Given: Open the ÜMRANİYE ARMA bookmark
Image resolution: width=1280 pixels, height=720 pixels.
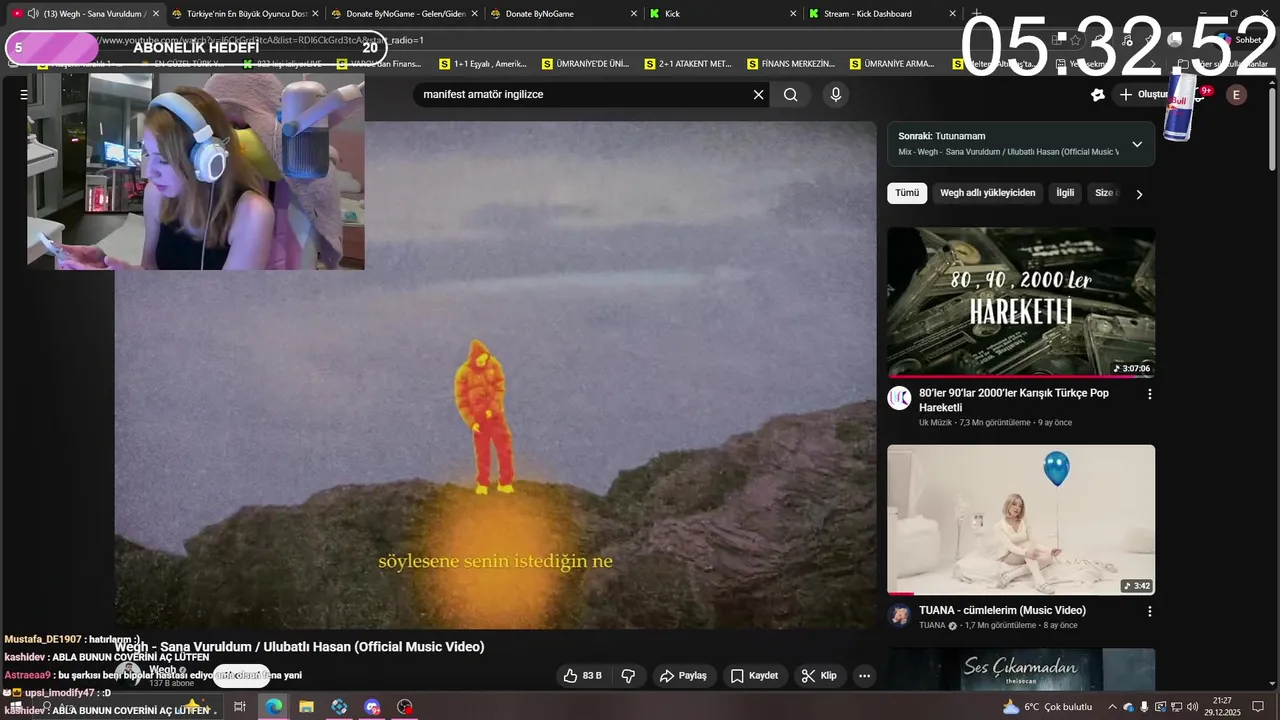Looking at the screenshot, I should point(892,64).
